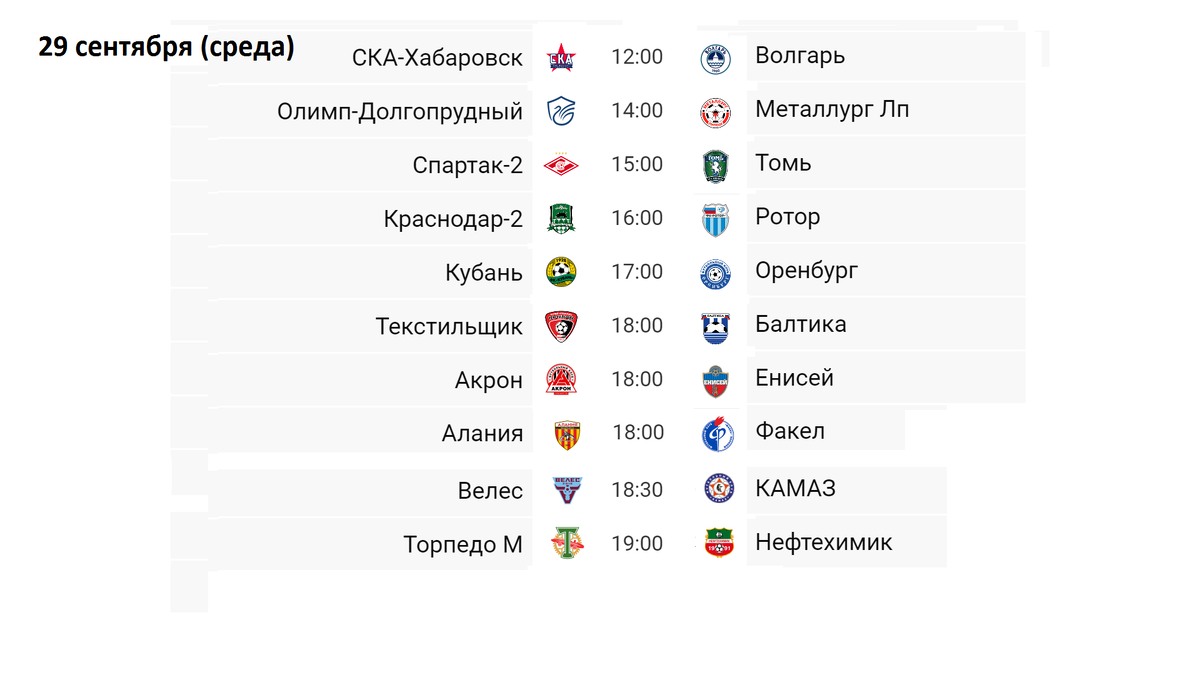
Task: Click the СКА-Хабаровск club logo
Action: tap(560, 59)
